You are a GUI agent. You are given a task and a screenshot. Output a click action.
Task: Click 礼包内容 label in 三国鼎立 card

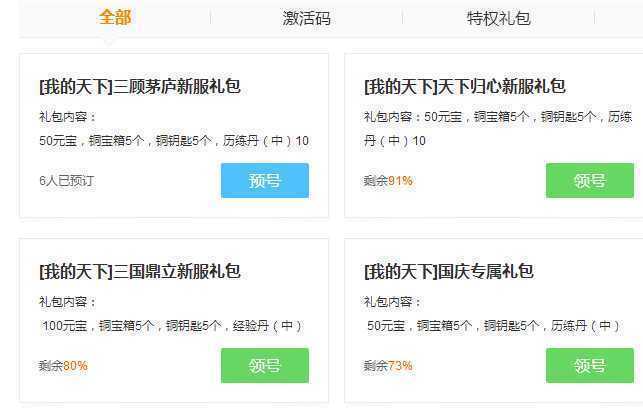coord(68,302)
